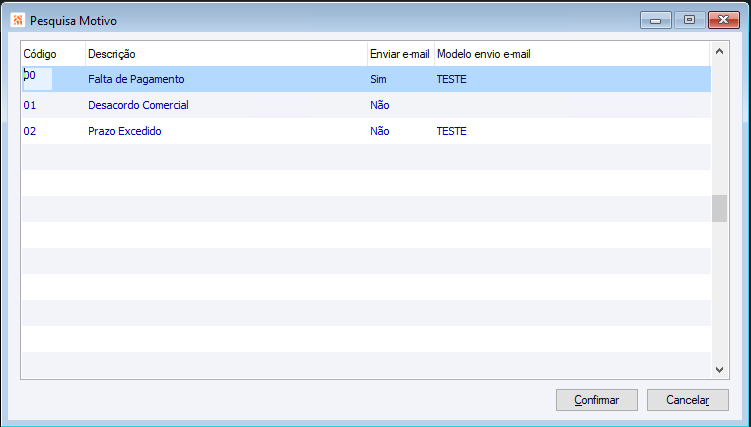Select the Falta de Pagamento row

pyautogui.click(x=366, y=79)
